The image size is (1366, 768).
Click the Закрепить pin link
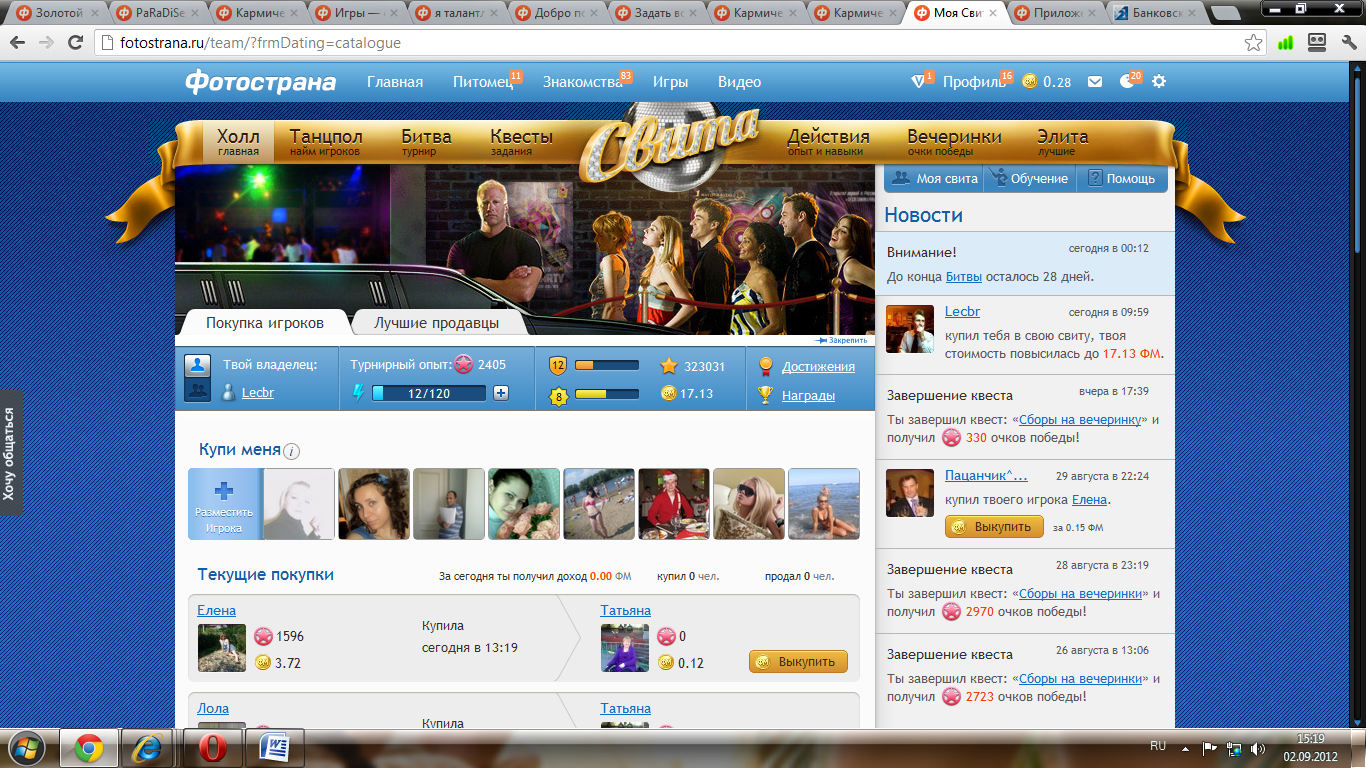[x=842, y=340]
